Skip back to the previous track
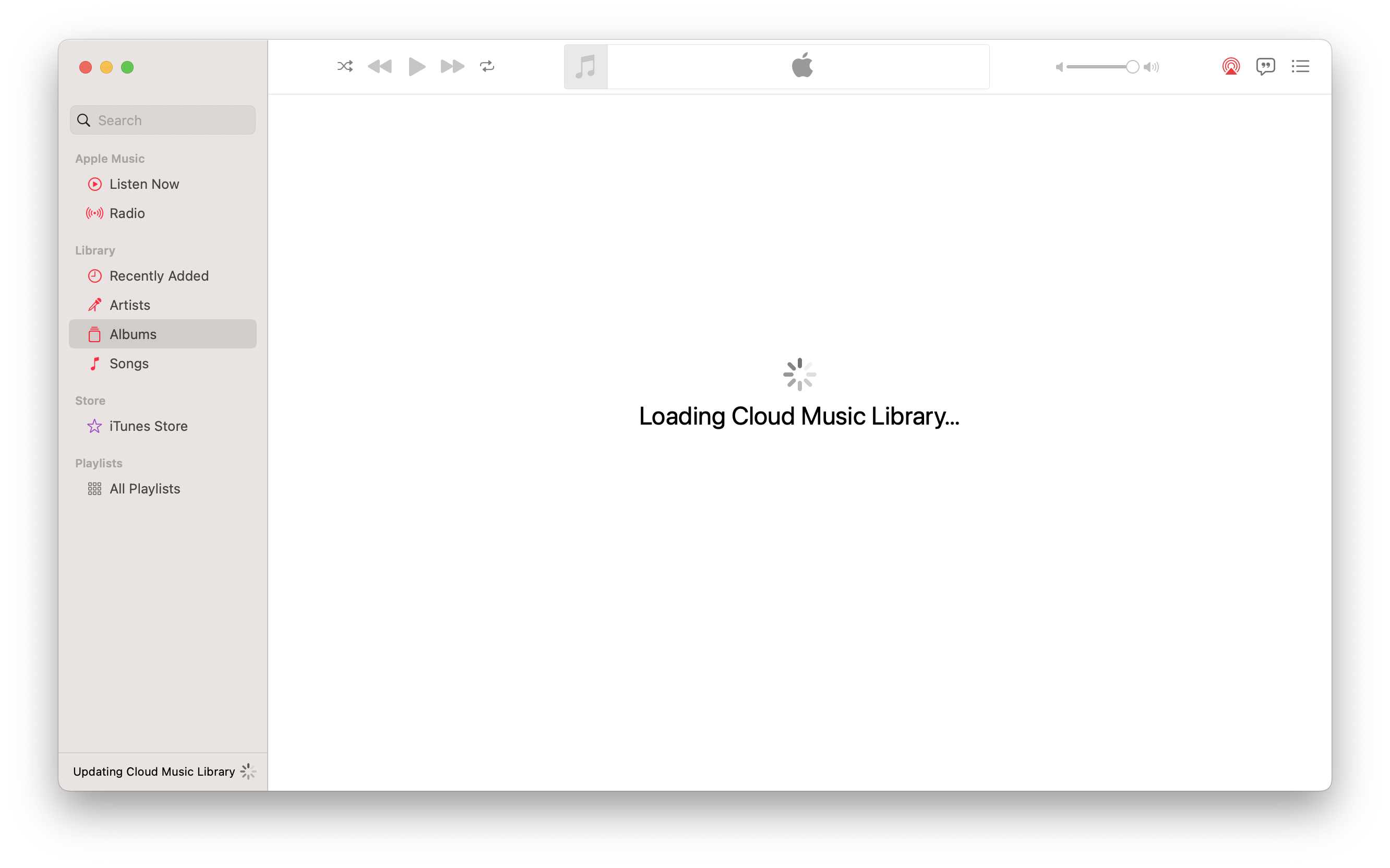 (379, 67)
